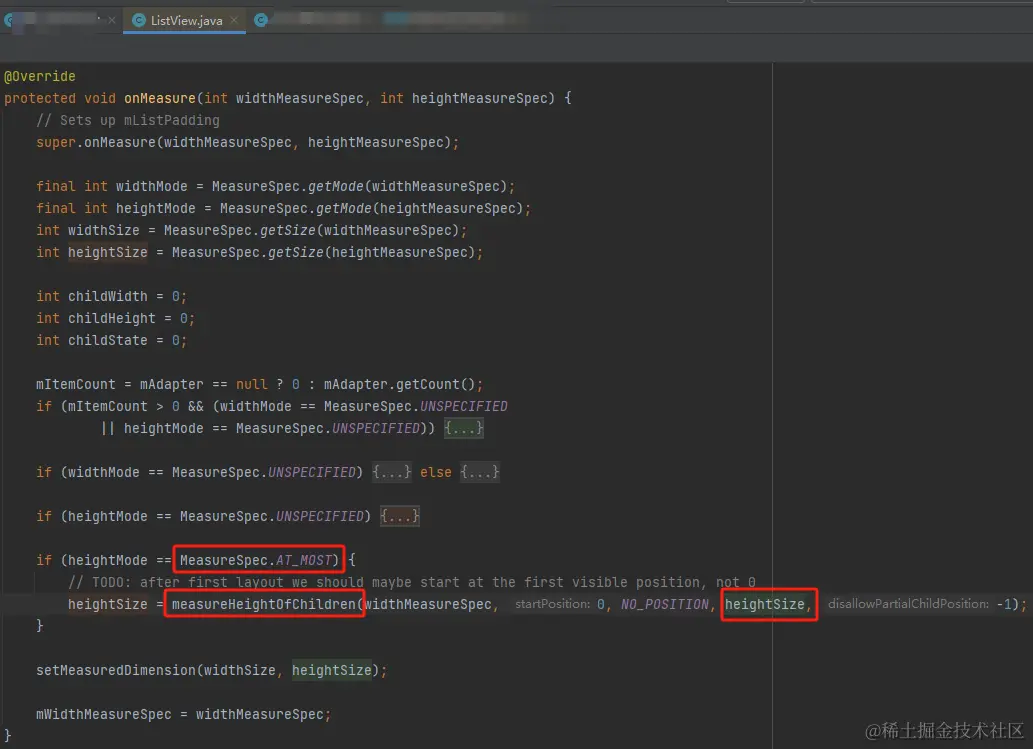
Task: Expand the folded block after heightMode == MeasureSpec.UNSPECIFIED))
Action: pos(464,428)
